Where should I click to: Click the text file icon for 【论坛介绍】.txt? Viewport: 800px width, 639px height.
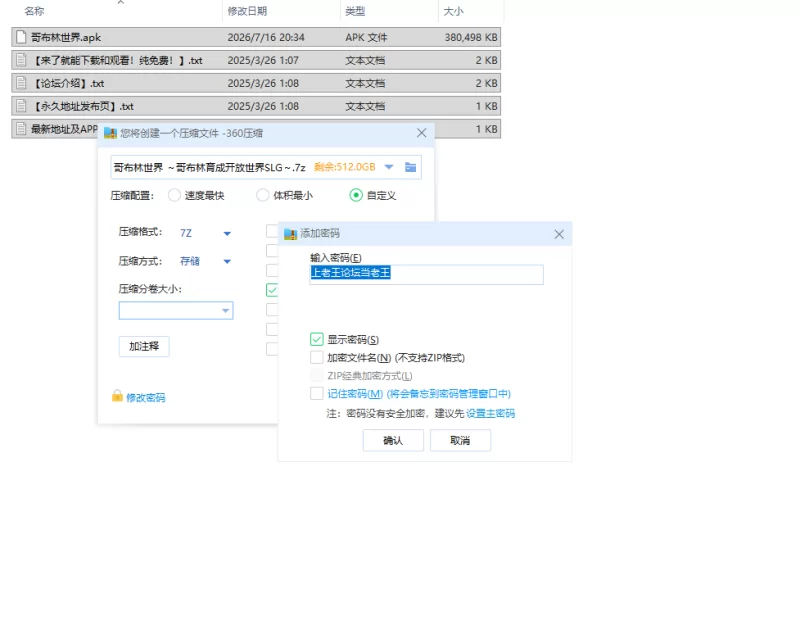[21, 83]
